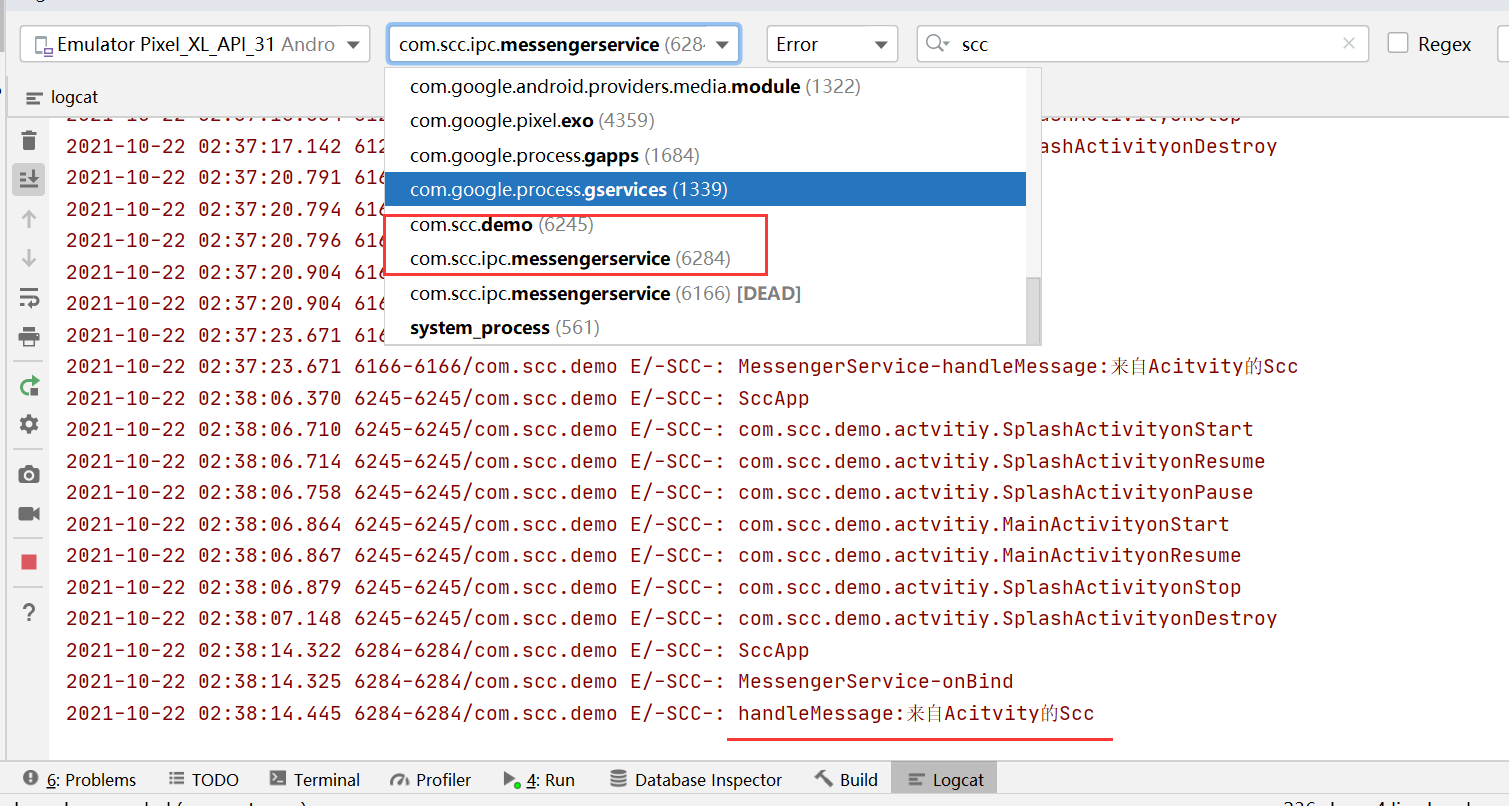Open the Error log level dropdown
The width and height of the screenshot is (1509, 806).
(x=832, y=44)
